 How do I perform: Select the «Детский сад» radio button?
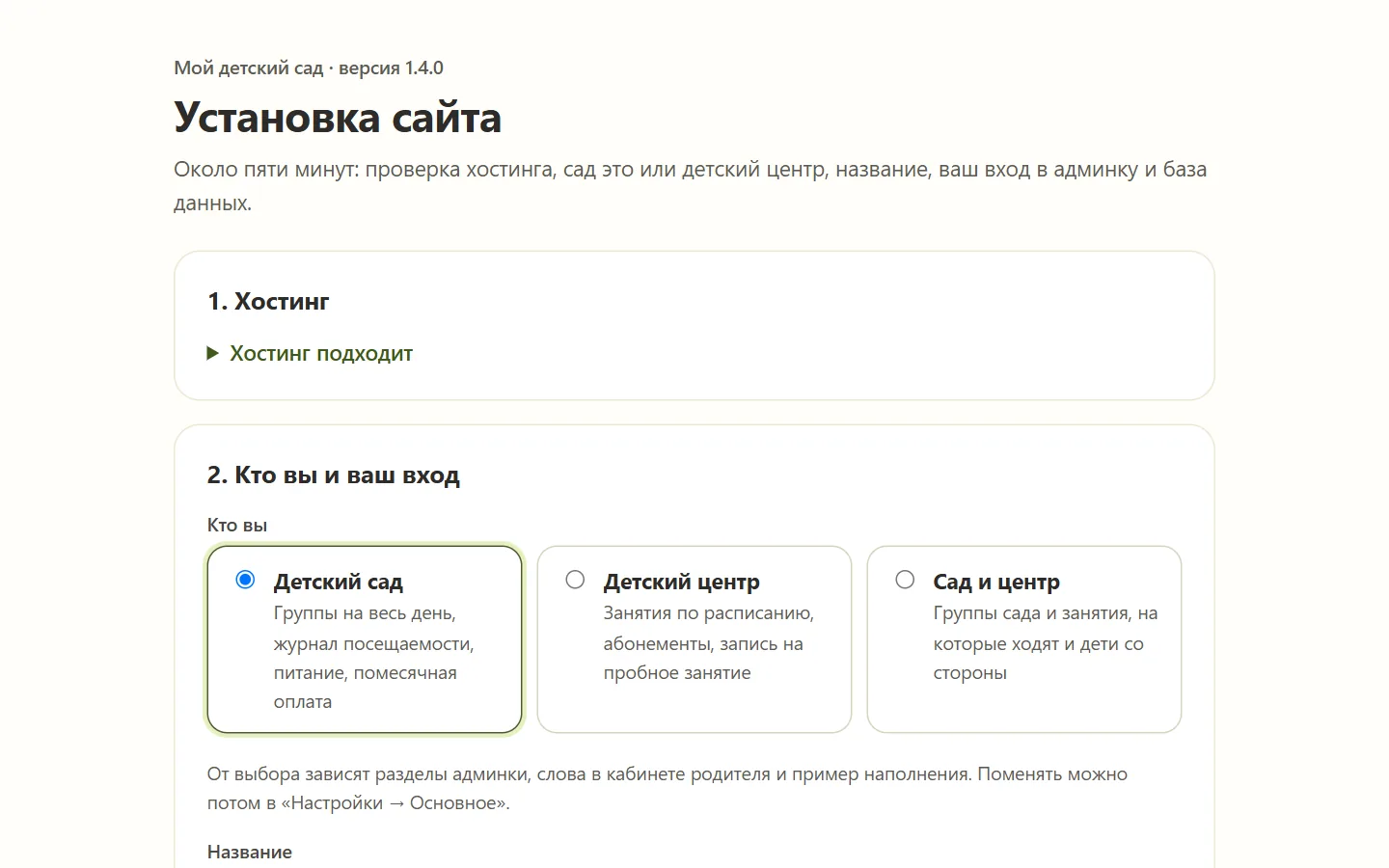245,580
